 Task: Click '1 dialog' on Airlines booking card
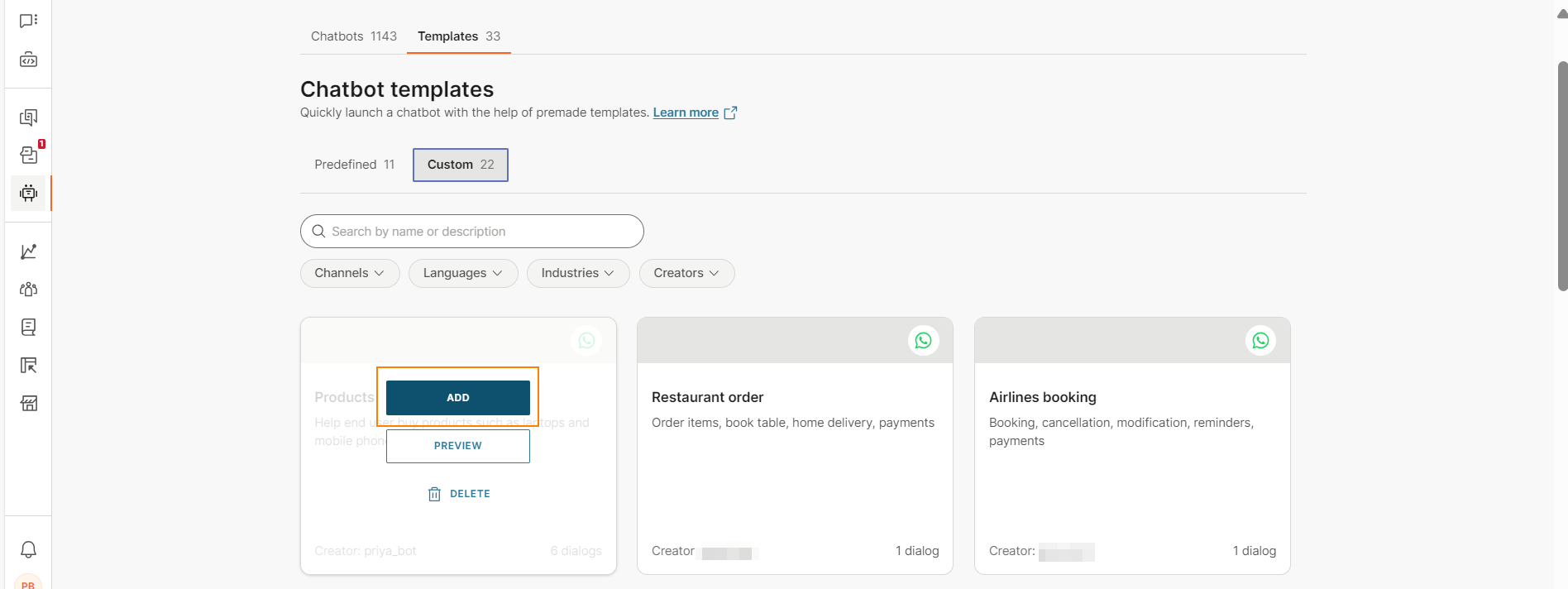[x=1255, y=551]
